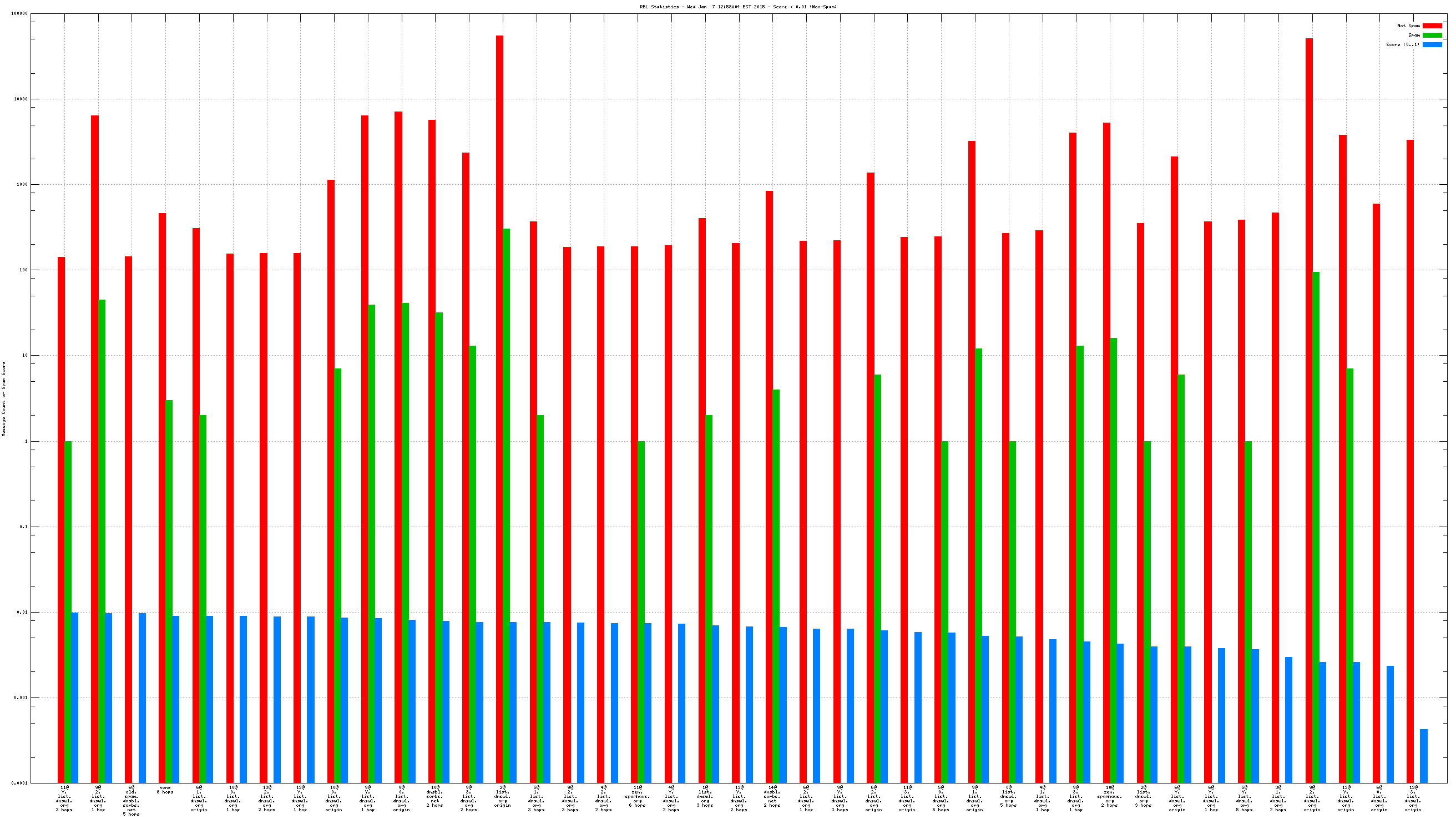Screen dimensions: 1456x819
Task: Click the Message Count or Spam Score axis label
Action: click(4, 399)
